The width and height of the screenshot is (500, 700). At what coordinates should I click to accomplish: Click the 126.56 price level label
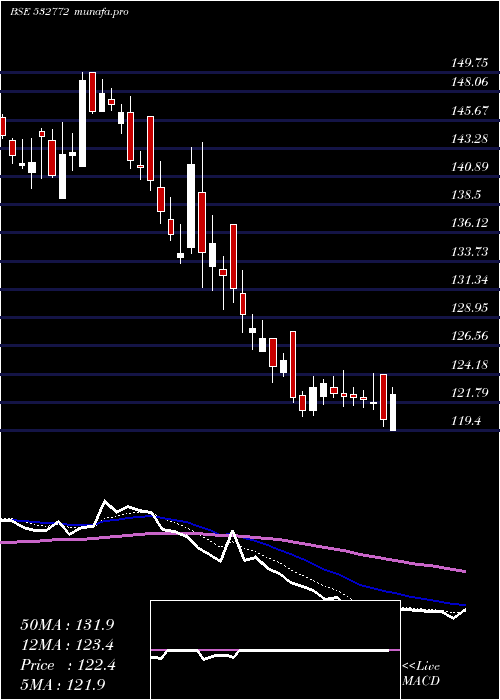(x=470, y=337)
